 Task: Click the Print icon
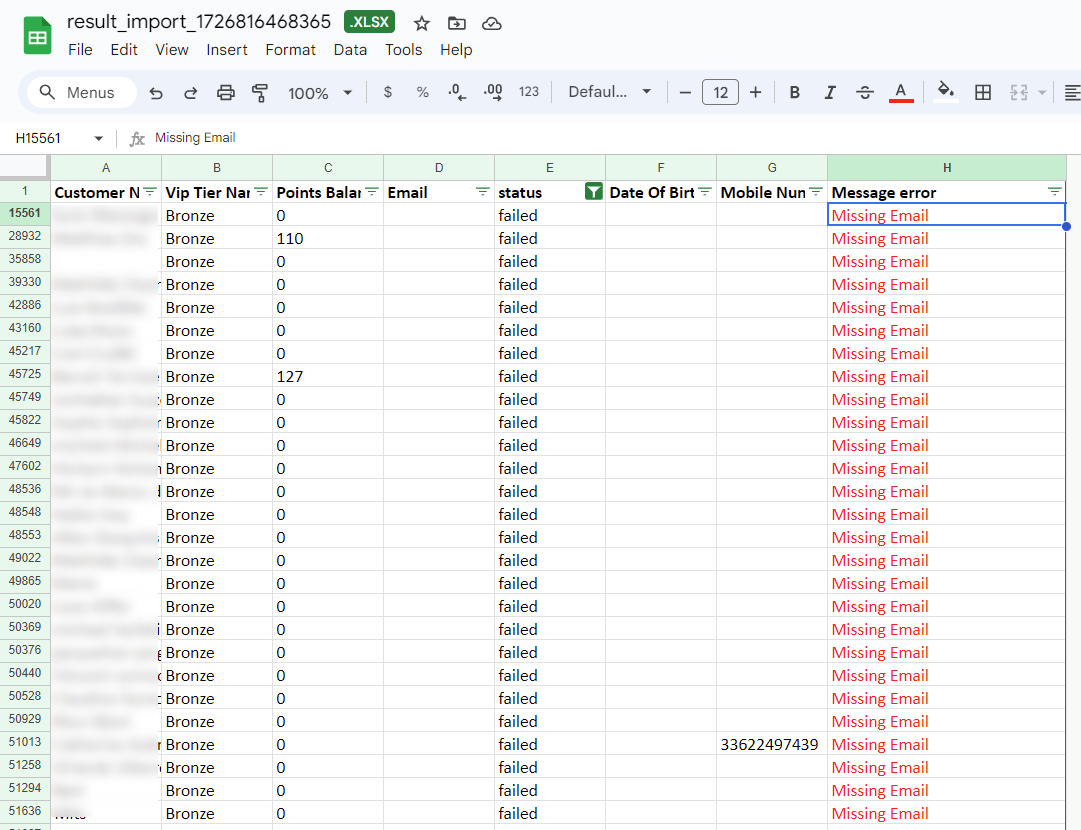coord(226,93)
